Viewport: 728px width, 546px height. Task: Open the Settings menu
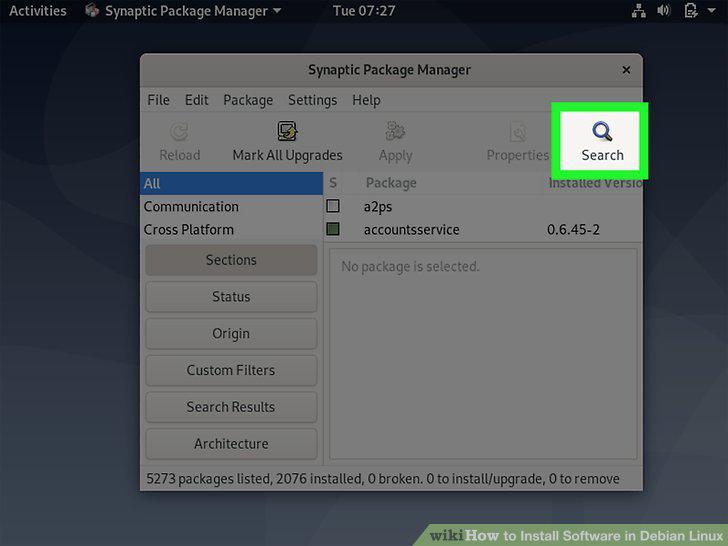point(312,100)
